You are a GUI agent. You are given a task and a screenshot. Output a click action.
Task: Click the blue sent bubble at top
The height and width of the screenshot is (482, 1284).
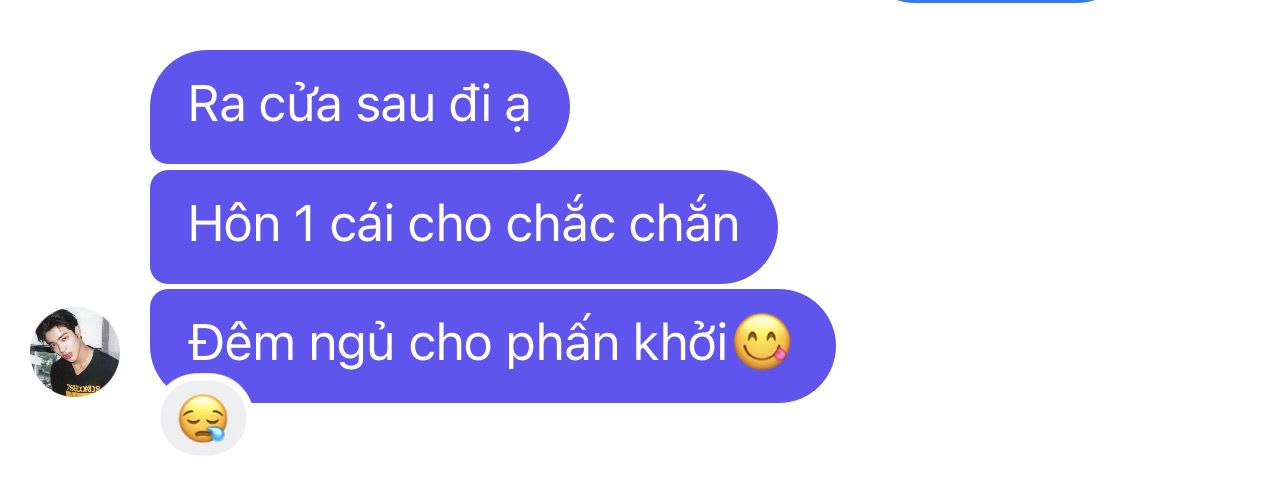(x=994, y=2)
